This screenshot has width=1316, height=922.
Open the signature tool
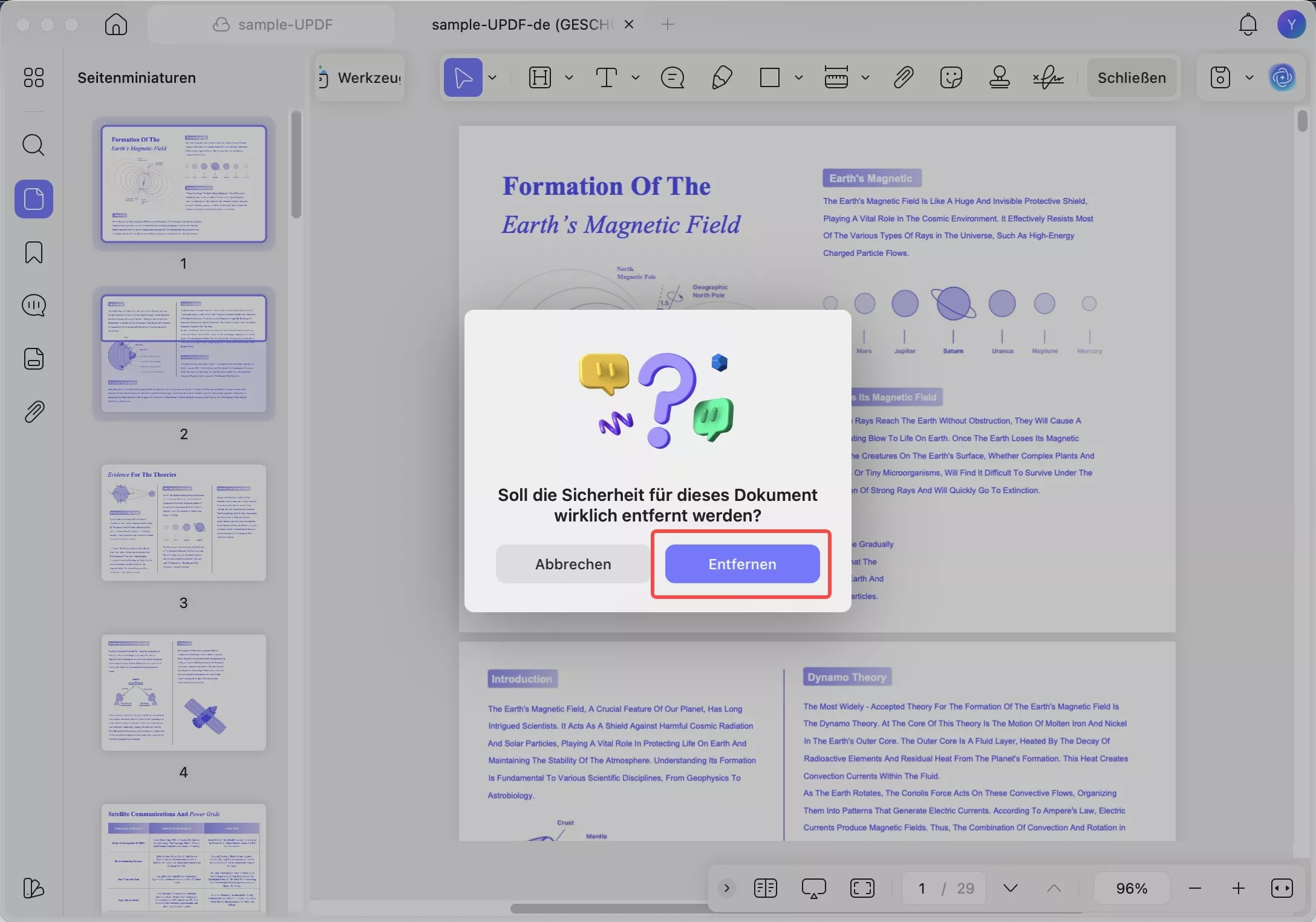coord(1048,77)
